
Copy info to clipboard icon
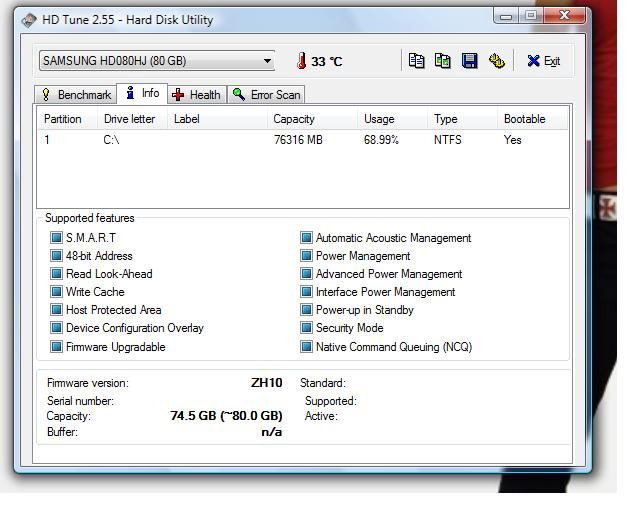coord(416,61)
